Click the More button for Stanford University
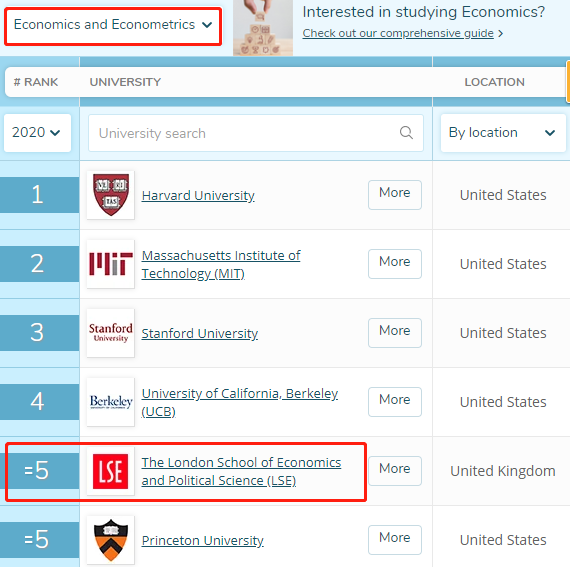The height and width of the screenshot is (567, 570). (395, 333)
